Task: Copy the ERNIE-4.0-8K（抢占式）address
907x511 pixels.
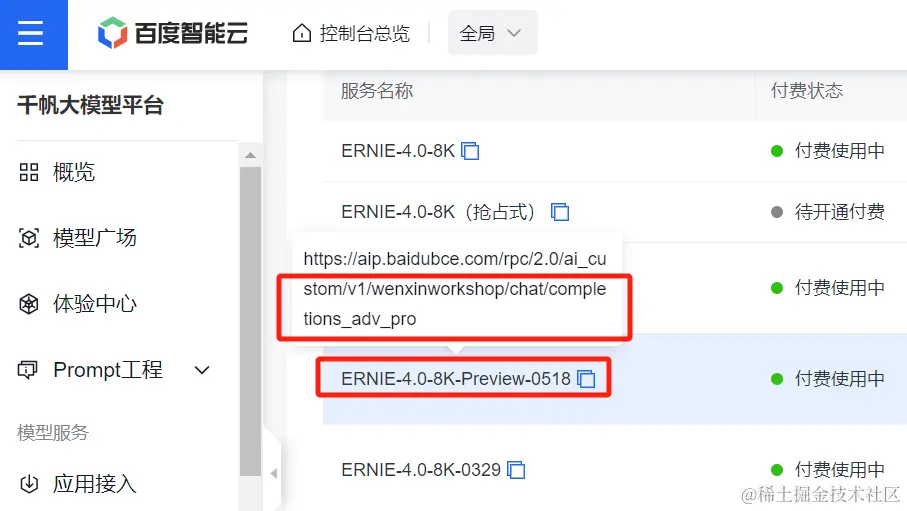Action: tap(560, 212)
